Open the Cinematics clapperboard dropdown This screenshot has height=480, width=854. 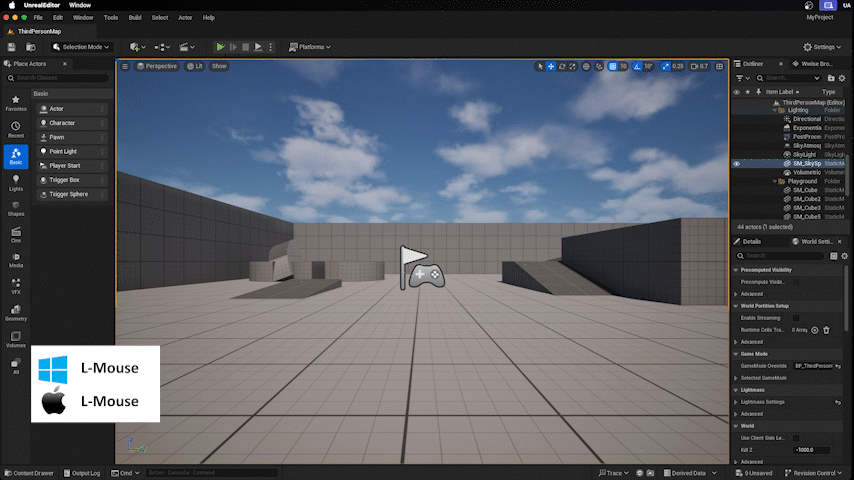click(187, 47)
